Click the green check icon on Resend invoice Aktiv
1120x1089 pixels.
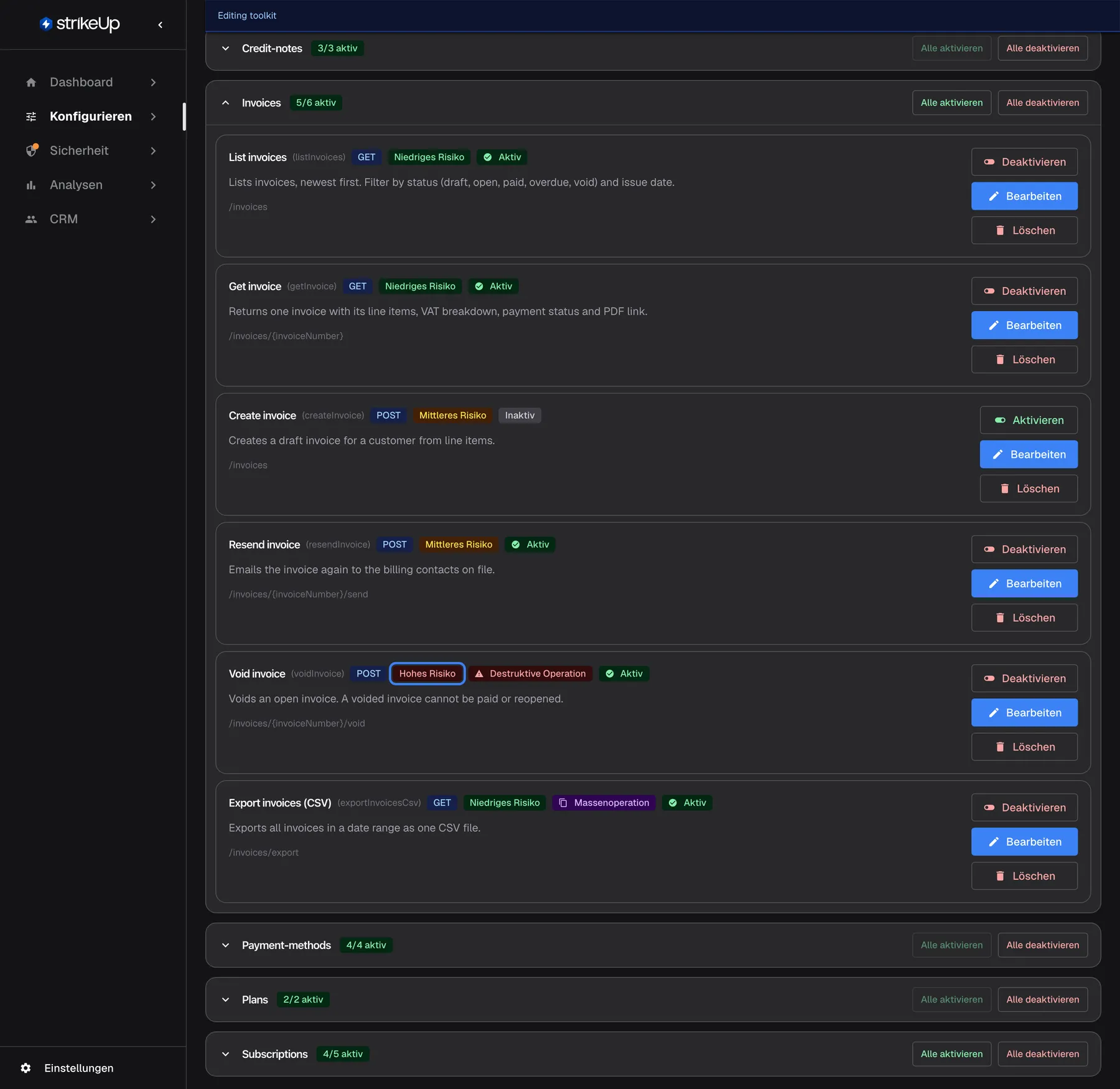(516, 544)
